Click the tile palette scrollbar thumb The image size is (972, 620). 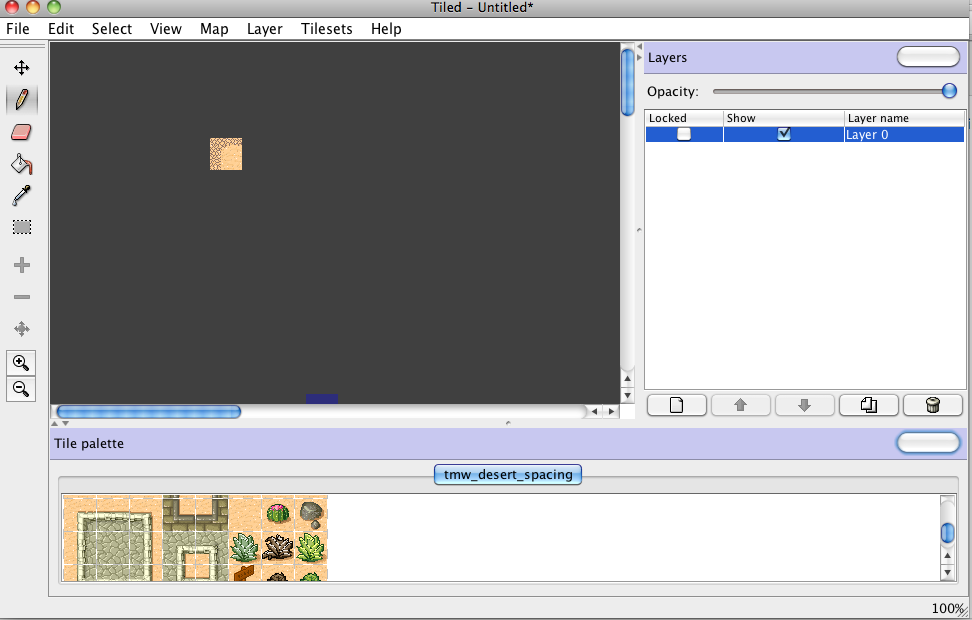click(947, 533)
